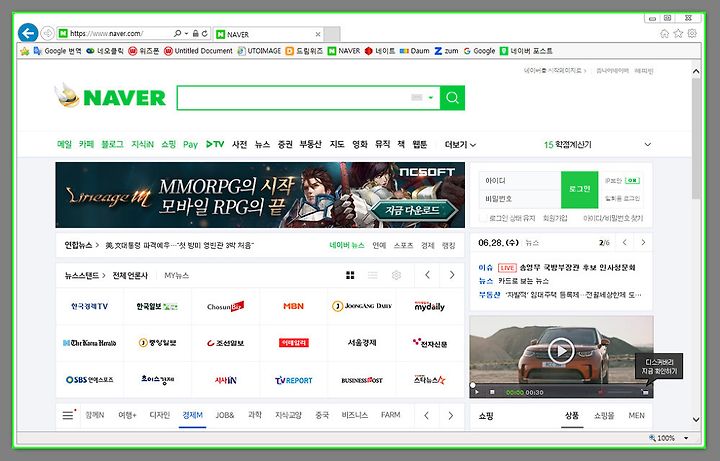Click the add-to-favorites star on bookmarks bar
This screenshot has width=720, height=461.
point(25,51)
